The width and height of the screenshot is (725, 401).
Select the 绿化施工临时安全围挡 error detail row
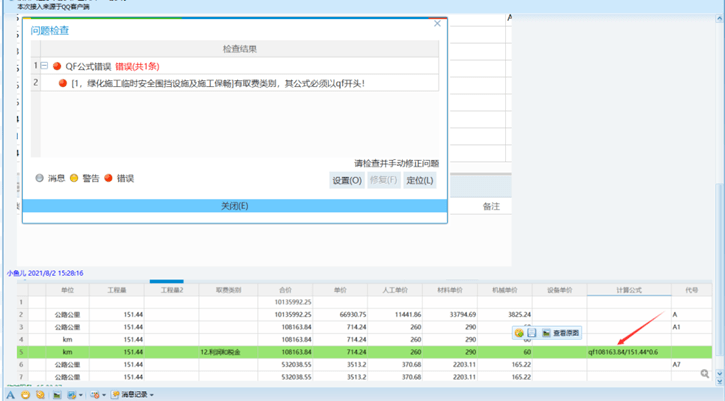239,83
